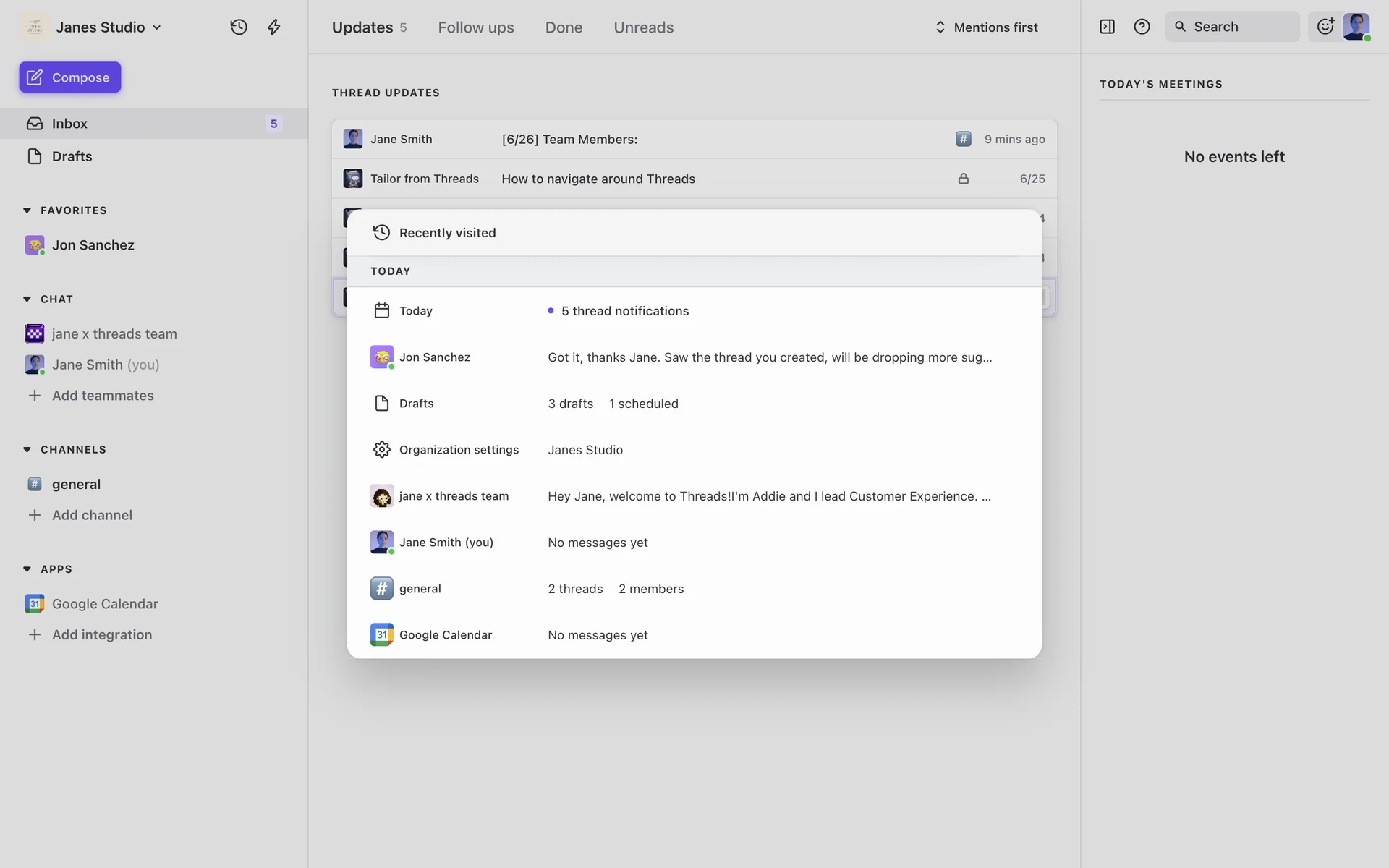1389x868 pixels.
Task: Open Jon Sanchez chat in Favorites
Action: [93, 245]
